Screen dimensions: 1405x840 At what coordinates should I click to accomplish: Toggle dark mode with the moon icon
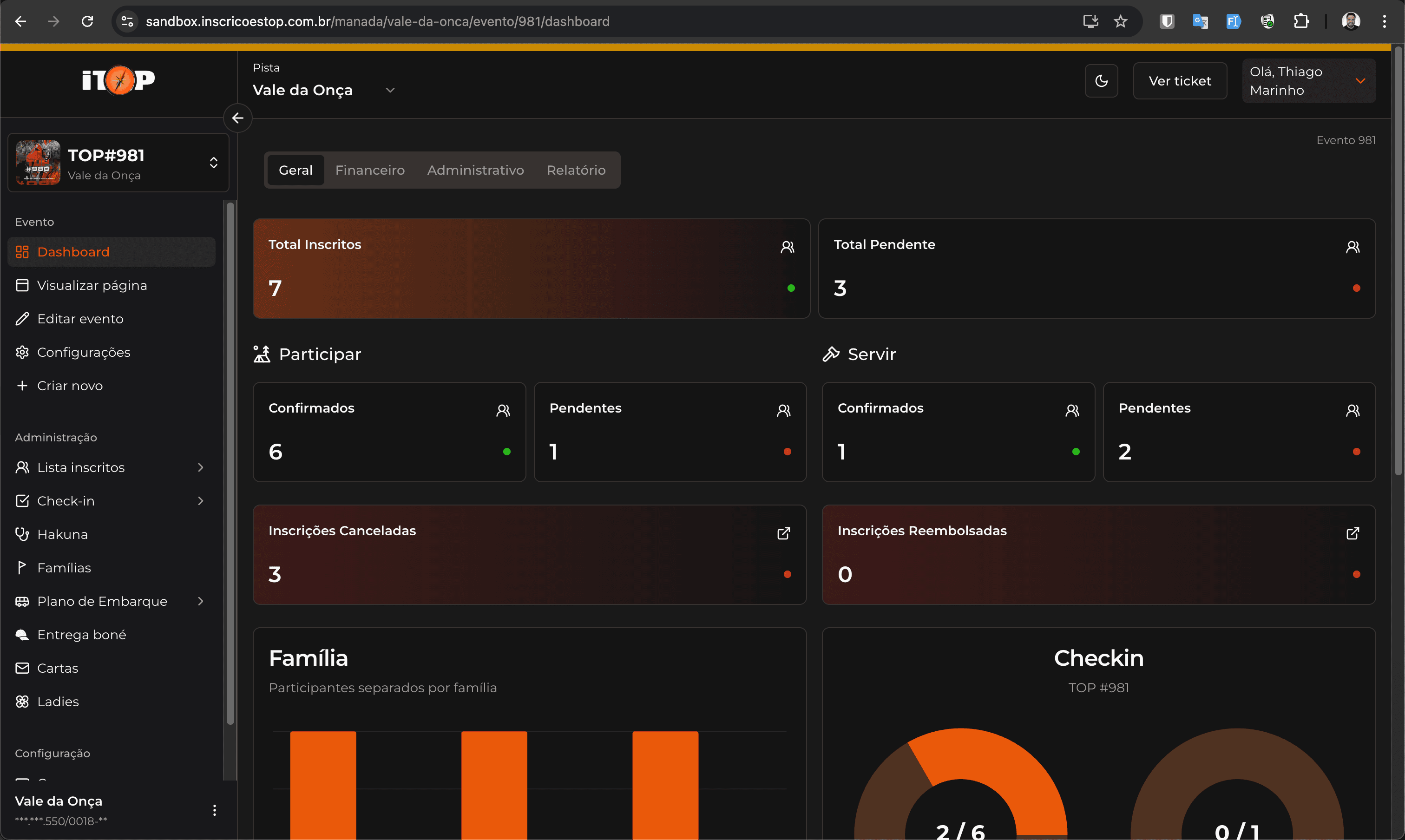[1101, 81]
